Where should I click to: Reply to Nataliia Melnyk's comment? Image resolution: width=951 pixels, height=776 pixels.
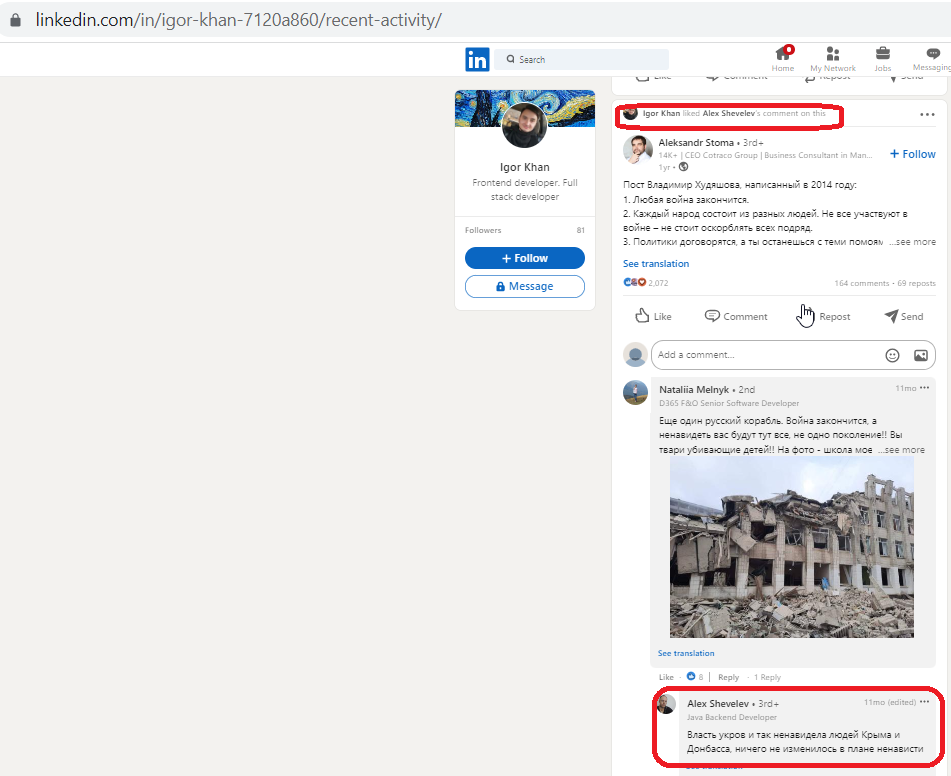728,677
